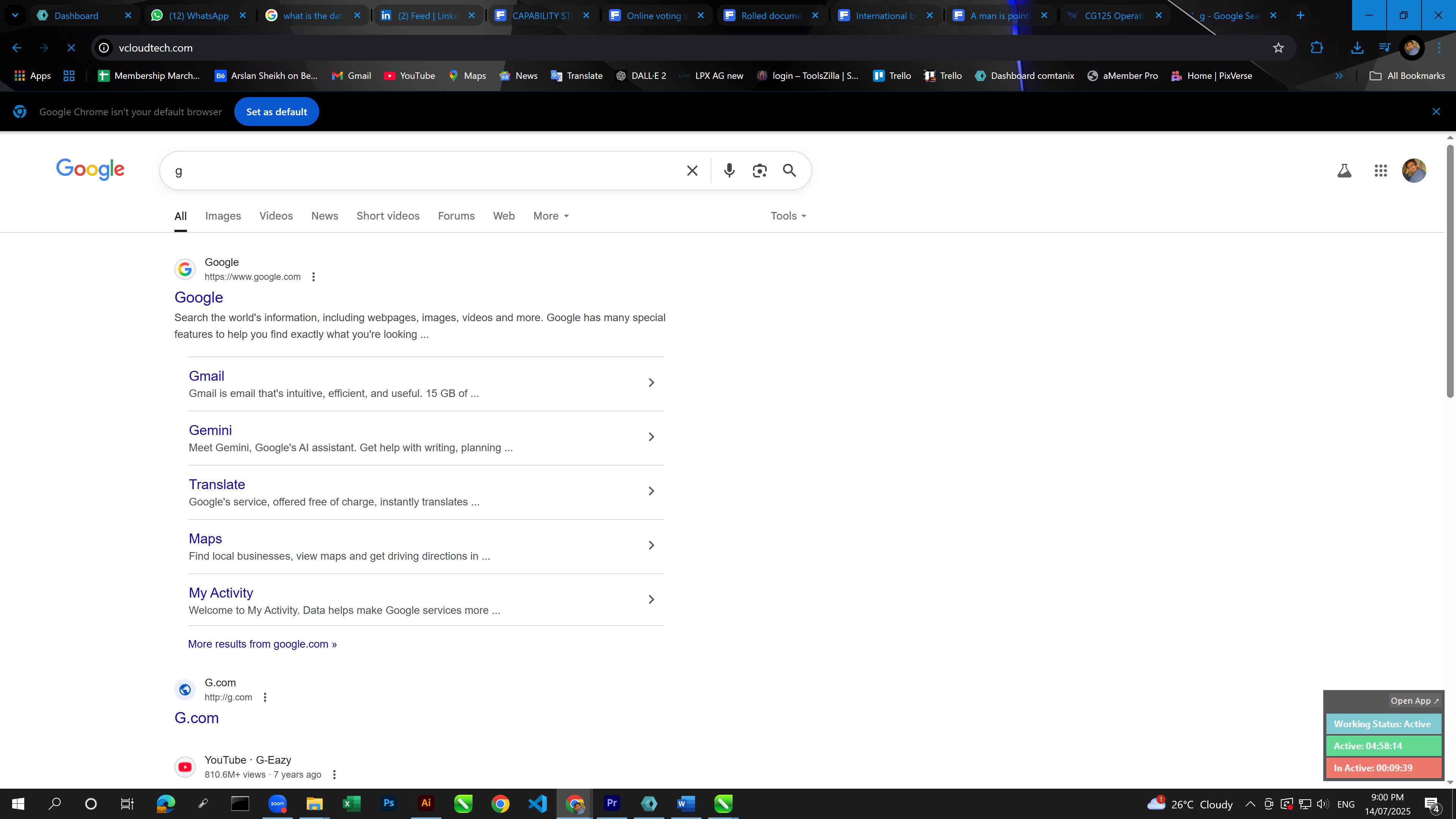Open Zoom from the taskbar
The height and width of the screenshot is (819, 1456).
click(277, 803)
